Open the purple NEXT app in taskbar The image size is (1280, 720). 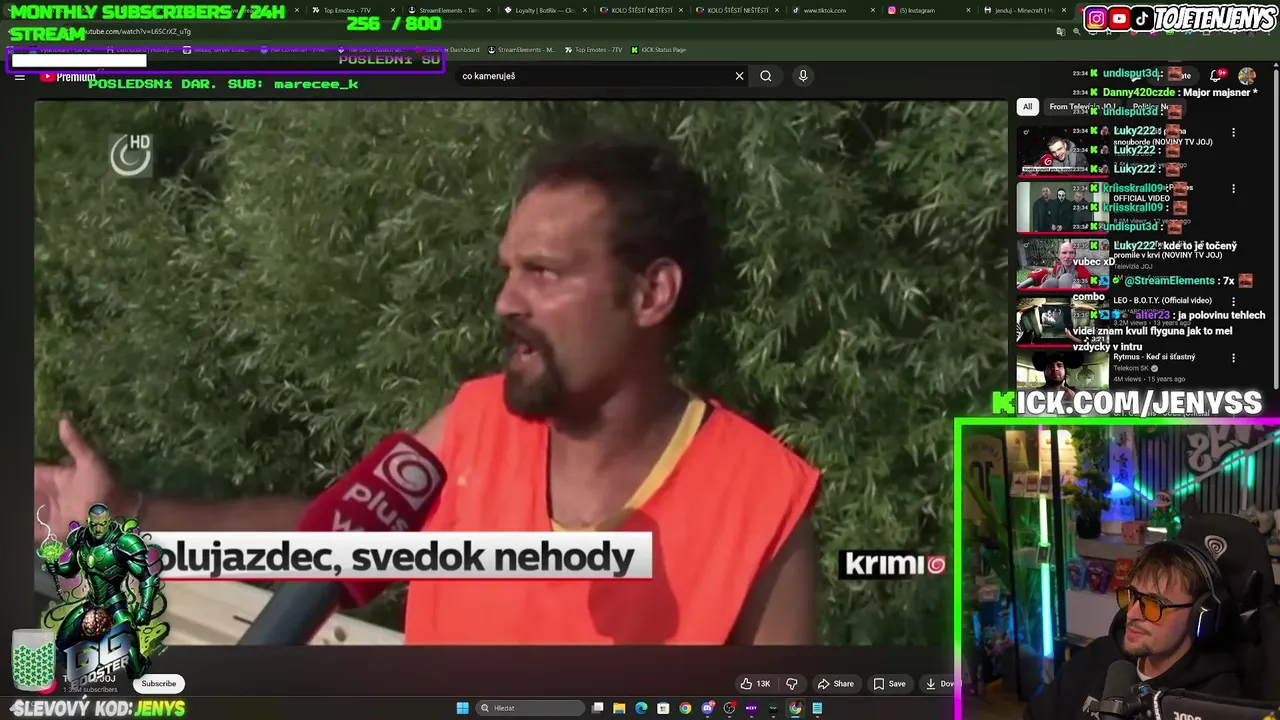pyautogui.click(x=751, y=708)
